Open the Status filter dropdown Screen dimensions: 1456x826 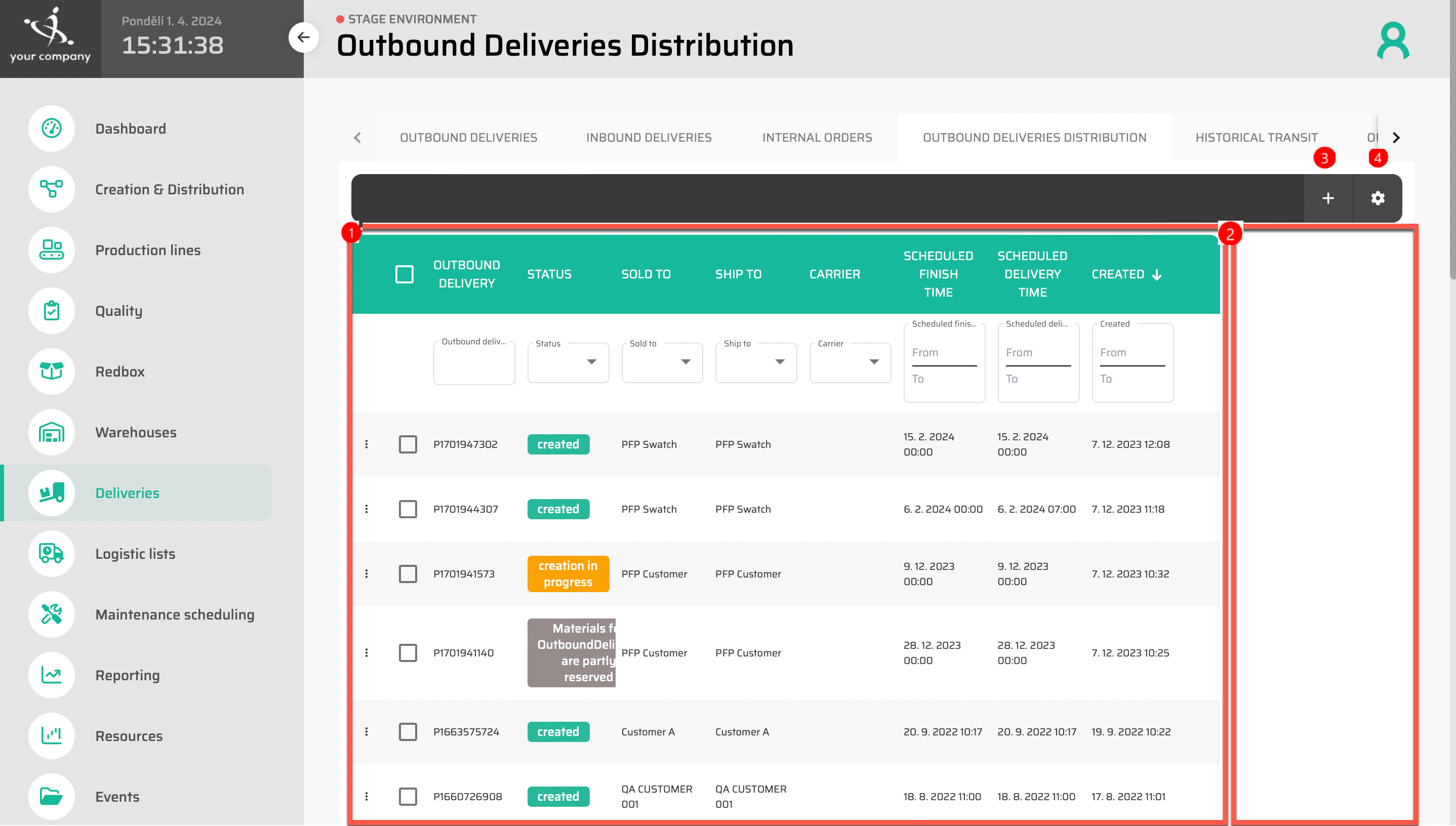tap(591, 362)
